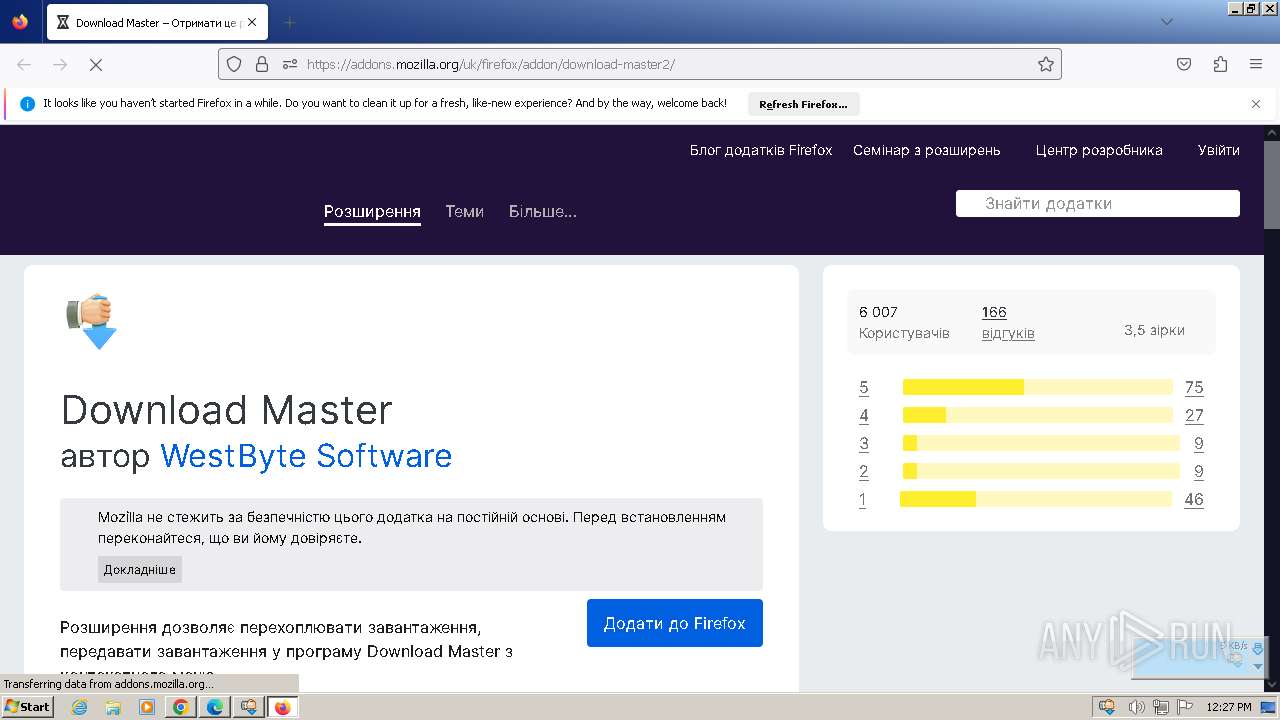Switch to the Розширення section

click(372, 212)
